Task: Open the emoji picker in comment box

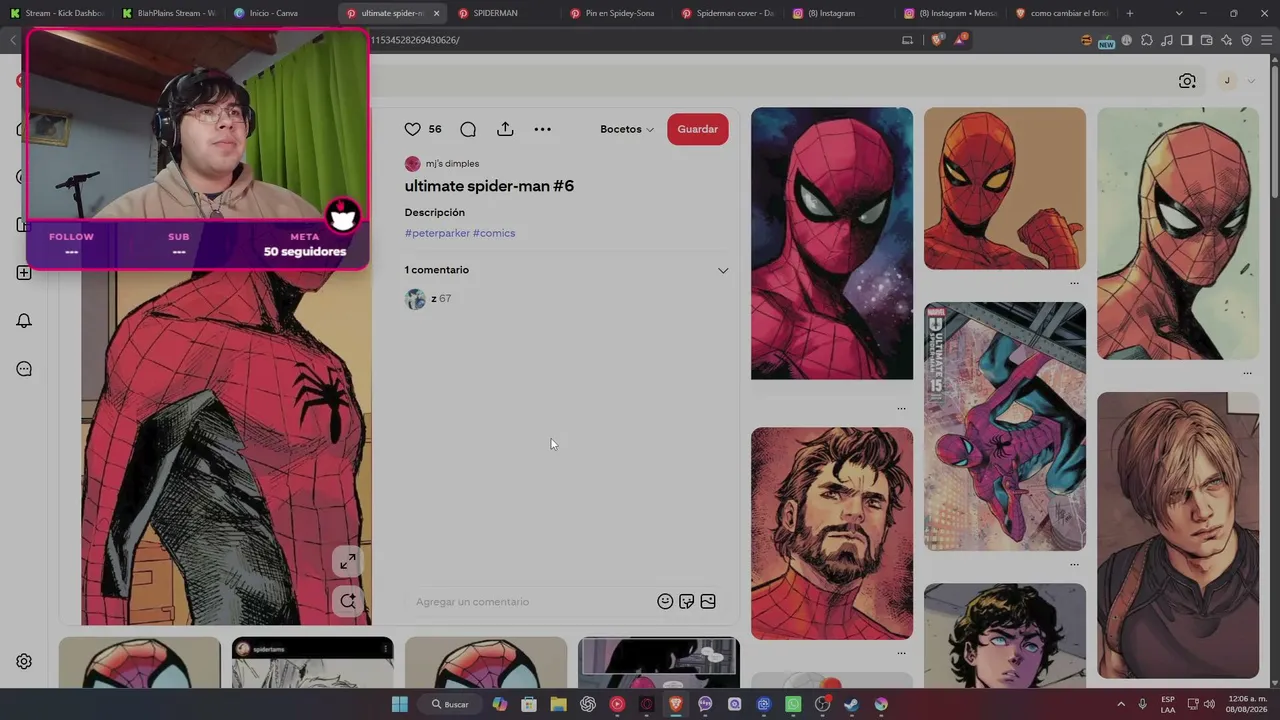Action: point(665,601)
